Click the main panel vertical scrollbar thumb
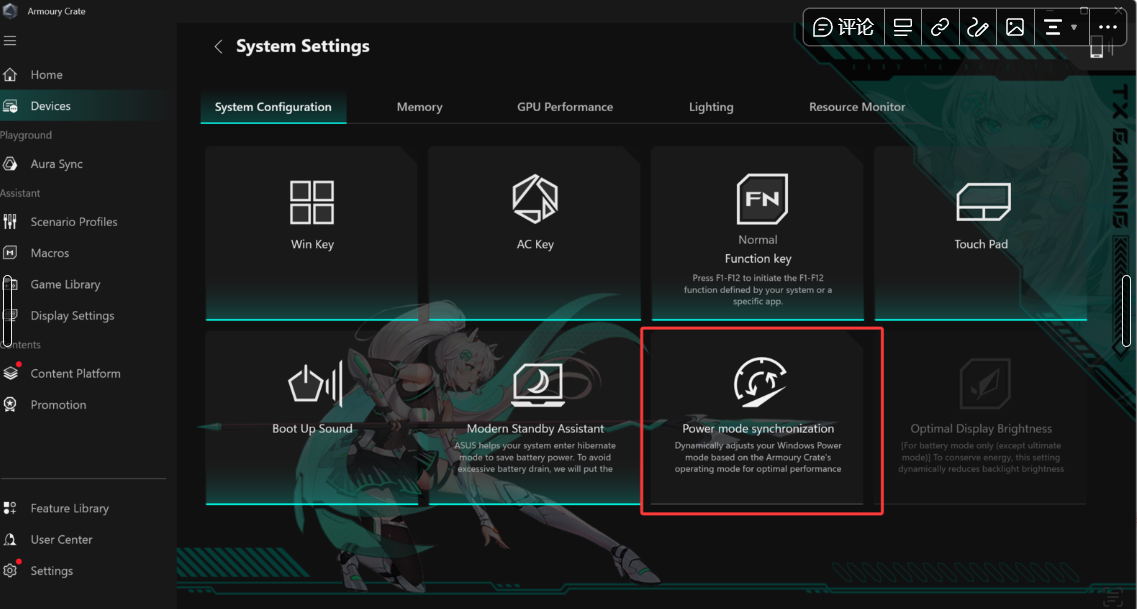Image resolution: width=1137 pixels, height=609 pixels. (1126, 310)
